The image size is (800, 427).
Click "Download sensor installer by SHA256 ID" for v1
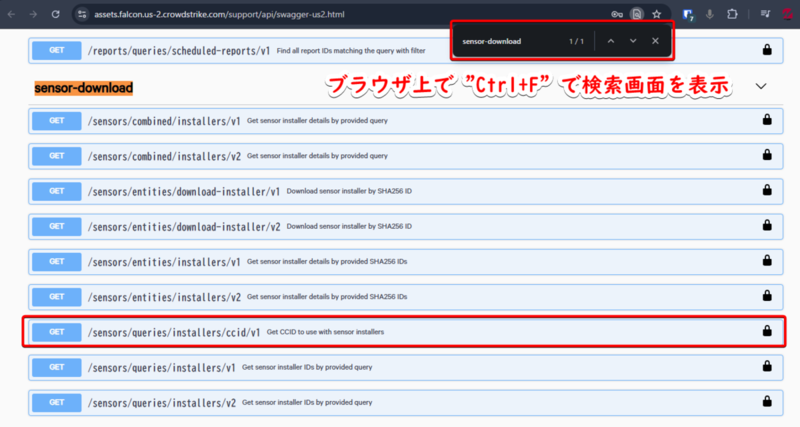pos(349,191)
